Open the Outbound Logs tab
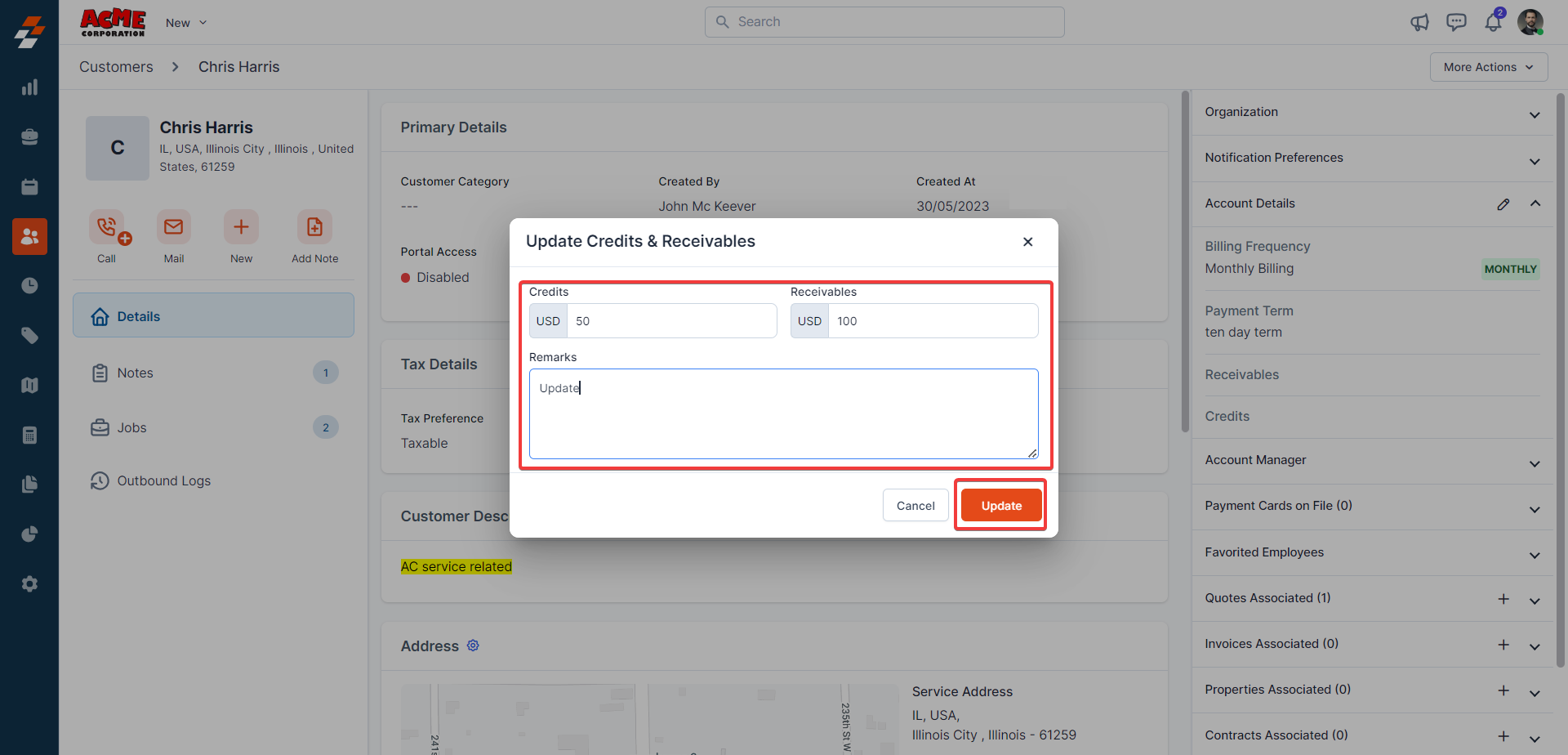Viewport: 1568px width, 755px height. point(163,481)
